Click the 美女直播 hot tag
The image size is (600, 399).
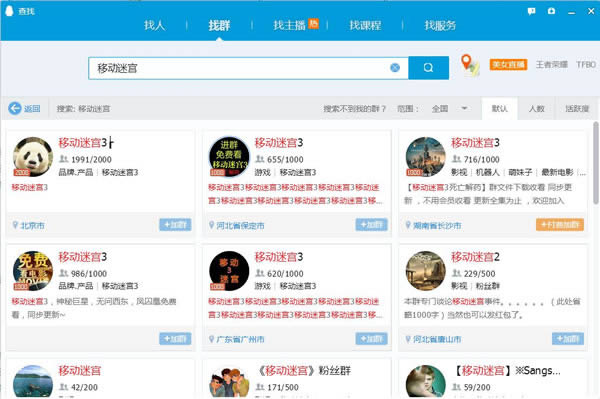(x=508, y=65)
